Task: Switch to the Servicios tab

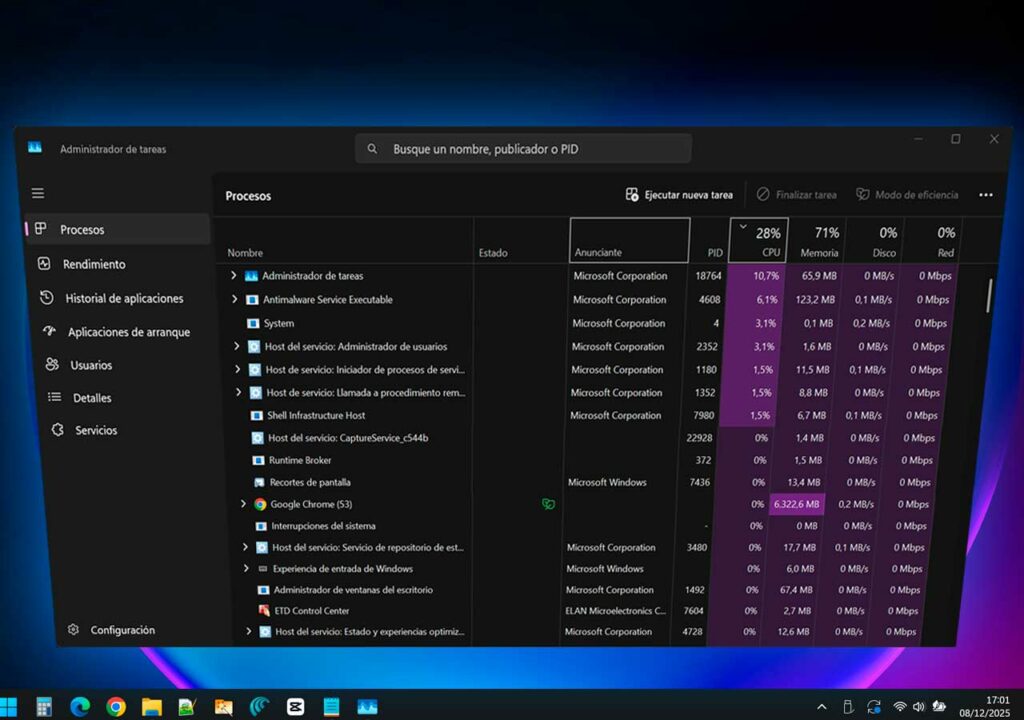Action: pyautogui.click(x=96, y=430)
